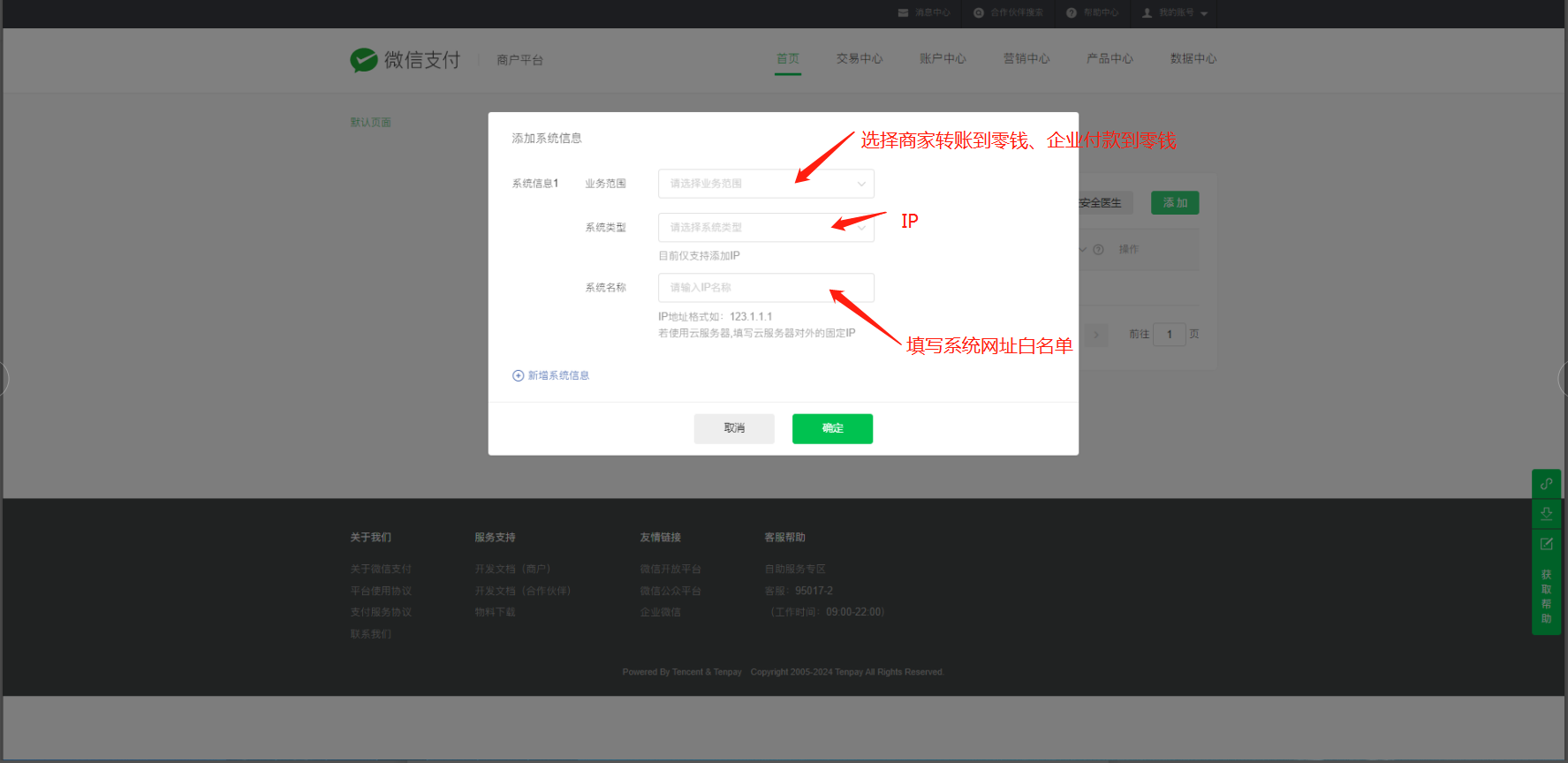Click the plus icon beside 新增系统信息

pos(519,375)
